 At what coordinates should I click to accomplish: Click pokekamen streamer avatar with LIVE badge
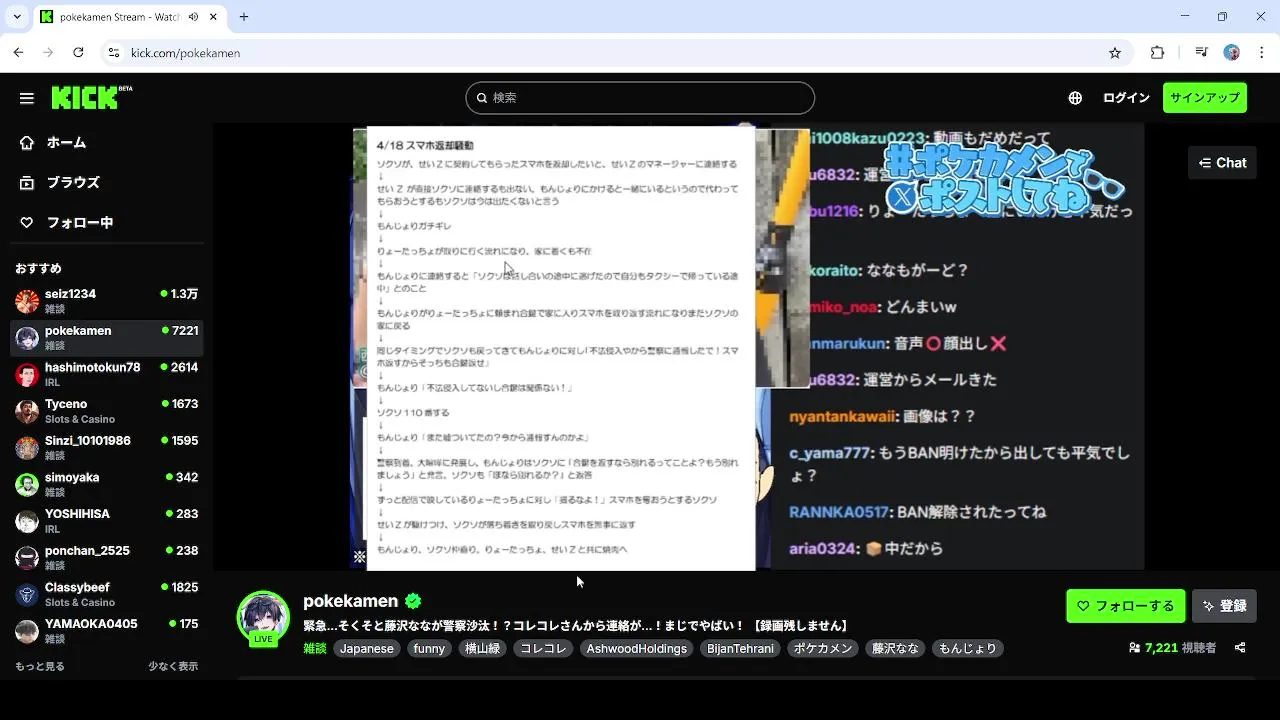click(x=263, y=617)
